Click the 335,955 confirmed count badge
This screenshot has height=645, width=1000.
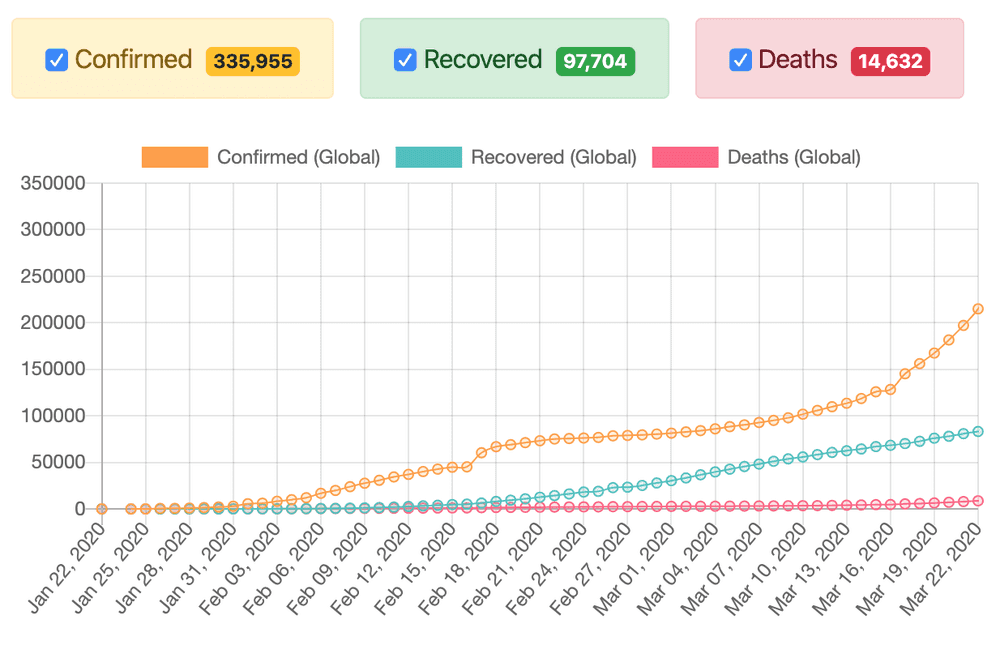(253, 61)
